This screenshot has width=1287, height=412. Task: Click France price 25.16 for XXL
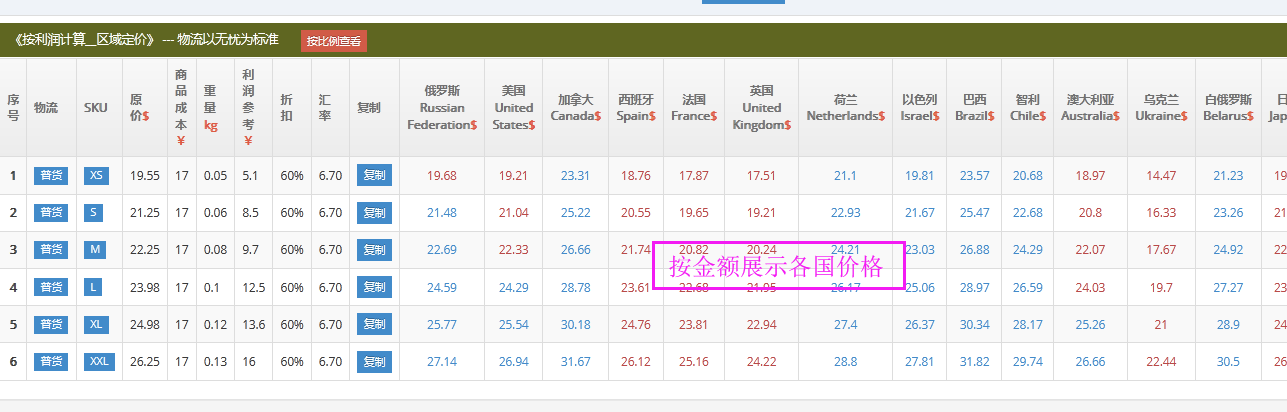[x=694, y=361]
